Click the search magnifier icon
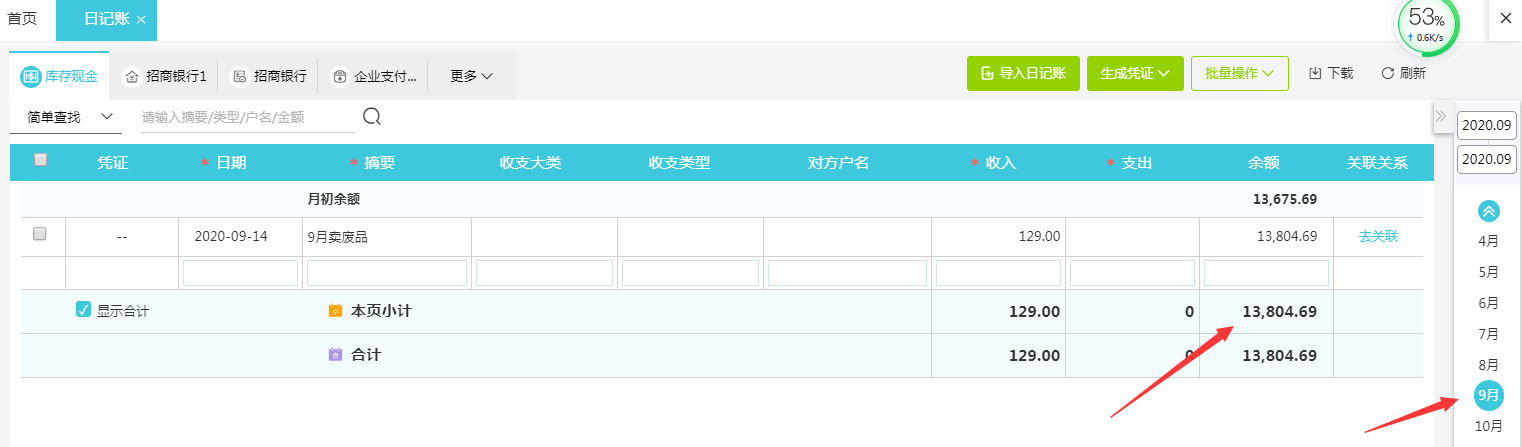Image resolution: width=1522 pixels, height=447 pixels. pyautogui.click(x=372, y=117)
